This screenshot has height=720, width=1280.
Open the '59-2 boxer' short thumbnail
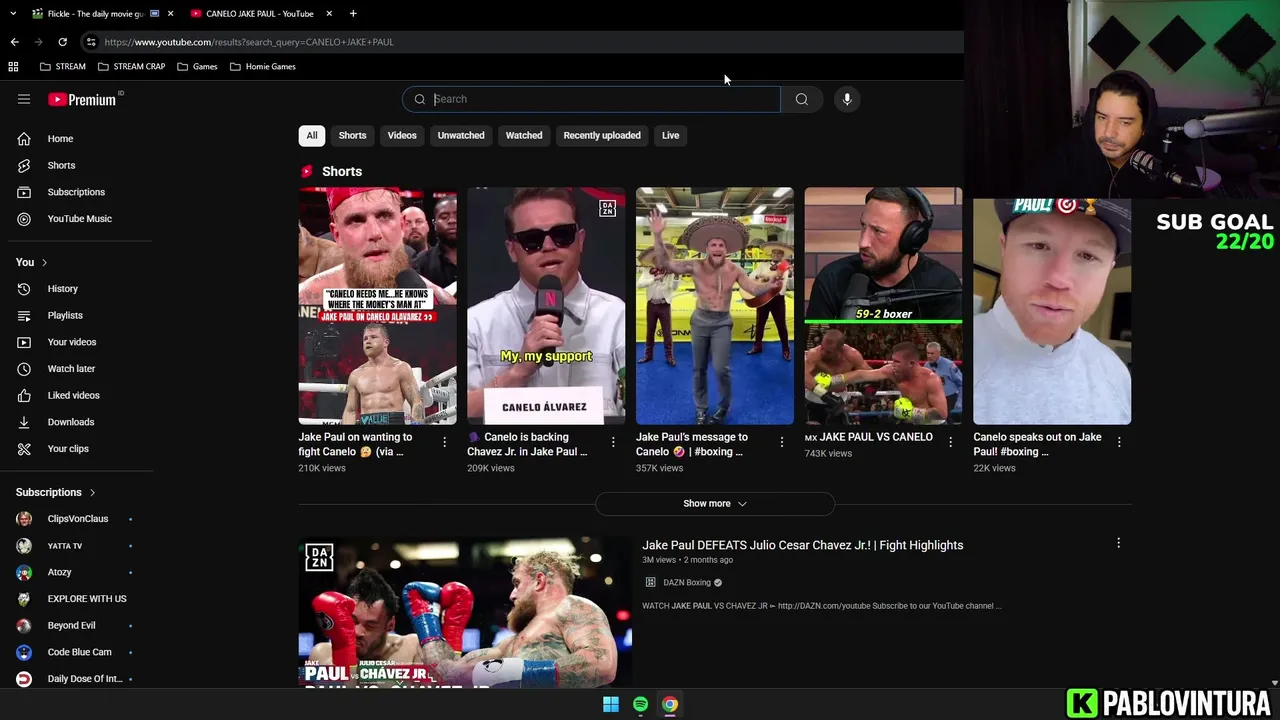[x=883, y=306]
